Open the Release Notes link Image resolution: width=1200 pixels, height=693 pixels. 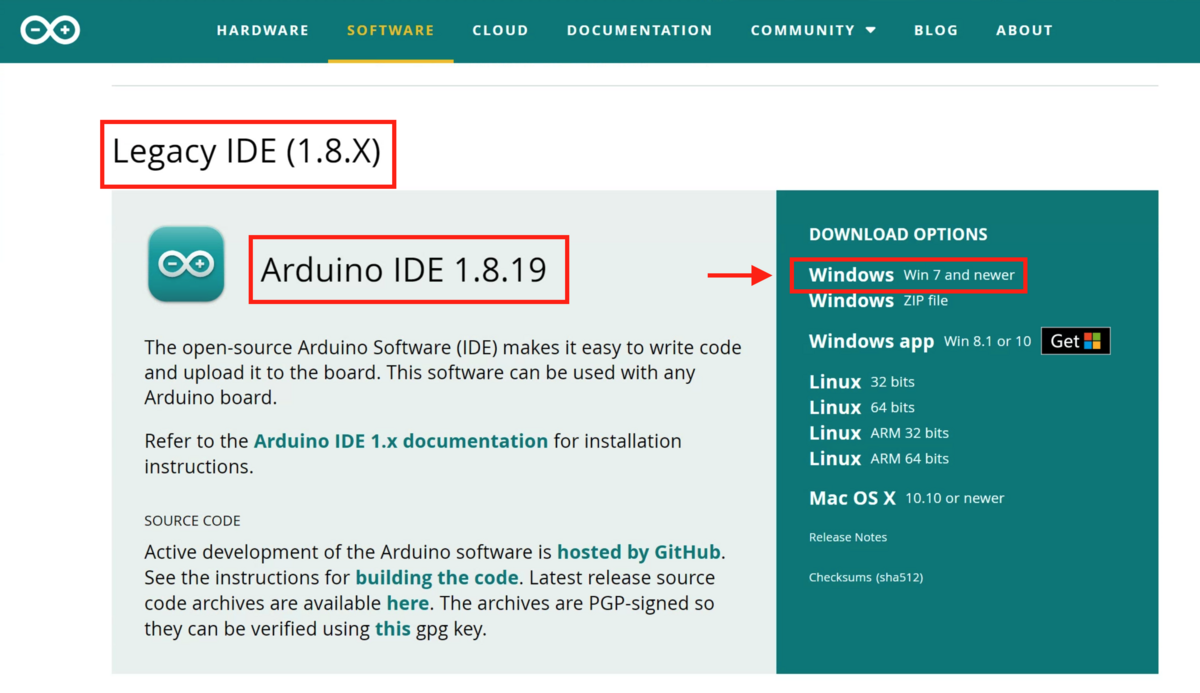click(x=848, y=537)
